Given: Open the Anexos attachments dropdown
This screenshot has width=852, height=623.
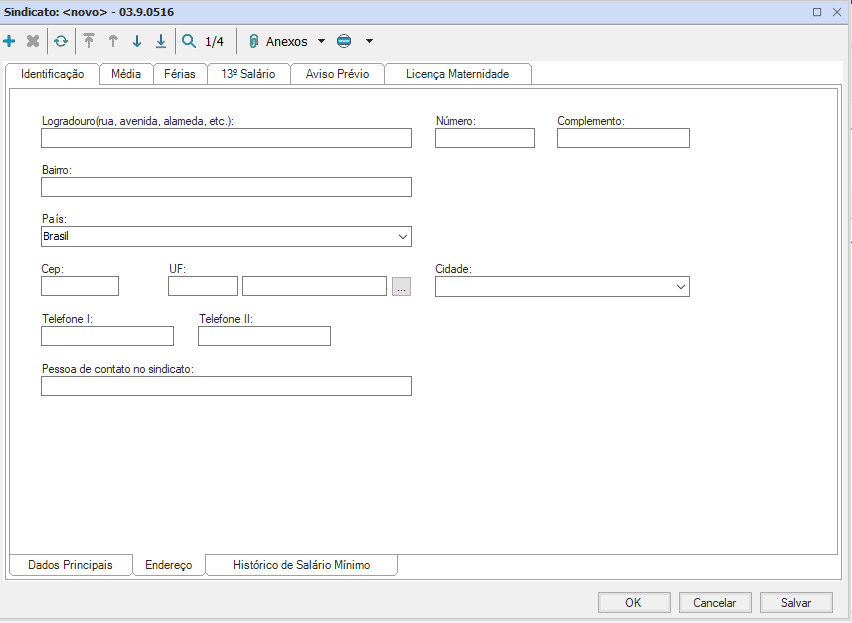Looking at the screenshot, I should click(x=288, y=42).
